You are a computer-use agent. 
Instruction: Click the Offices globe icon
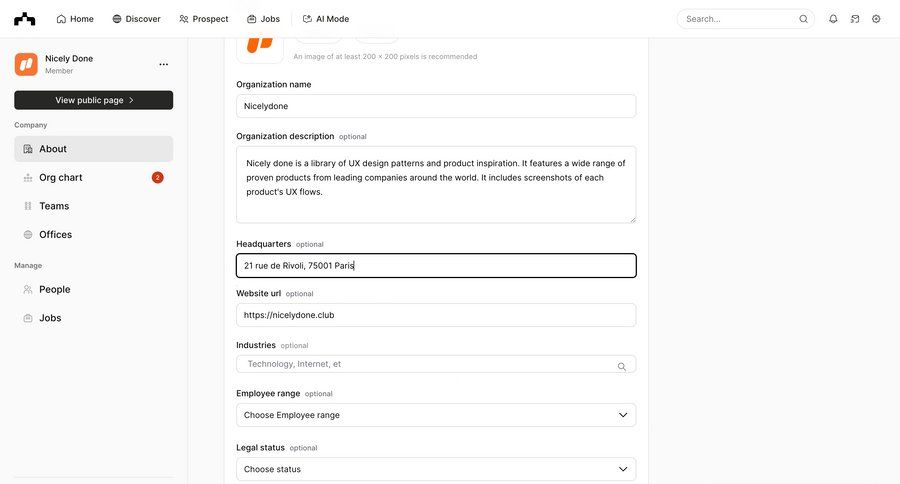tap(28, 234)
